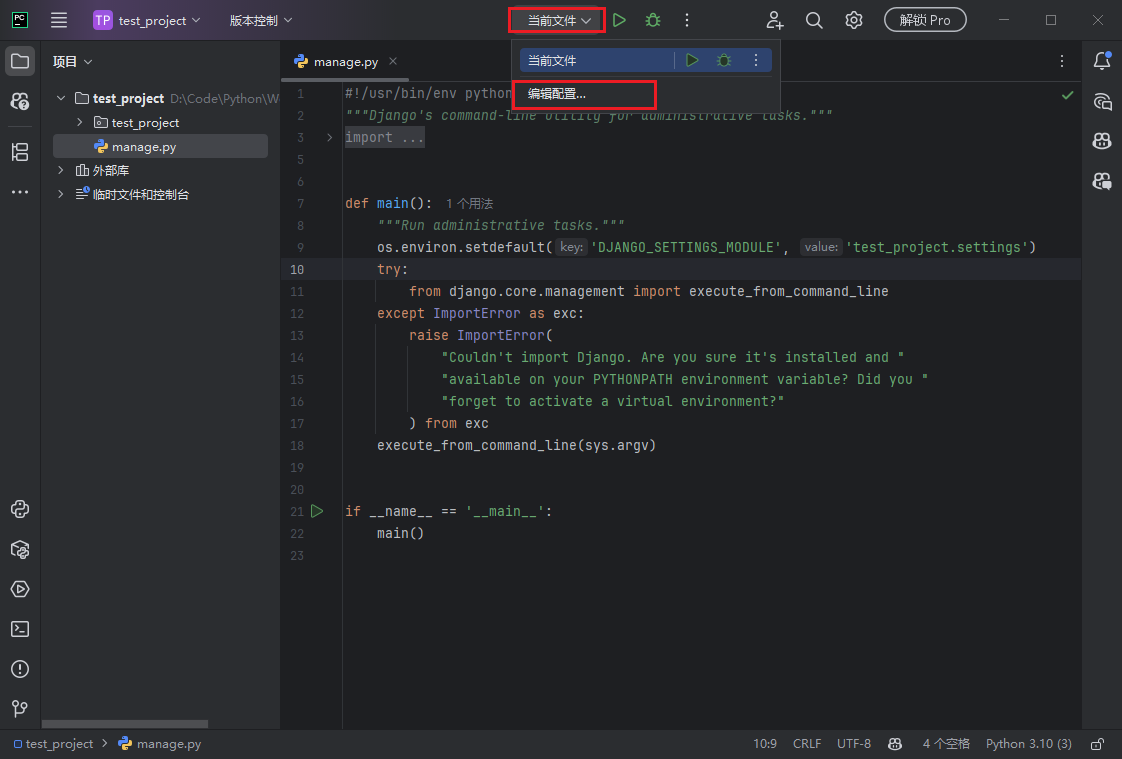Open the Python 3.10 (3) interpreter selector

pyautogui.click(x=1028, y=744)
